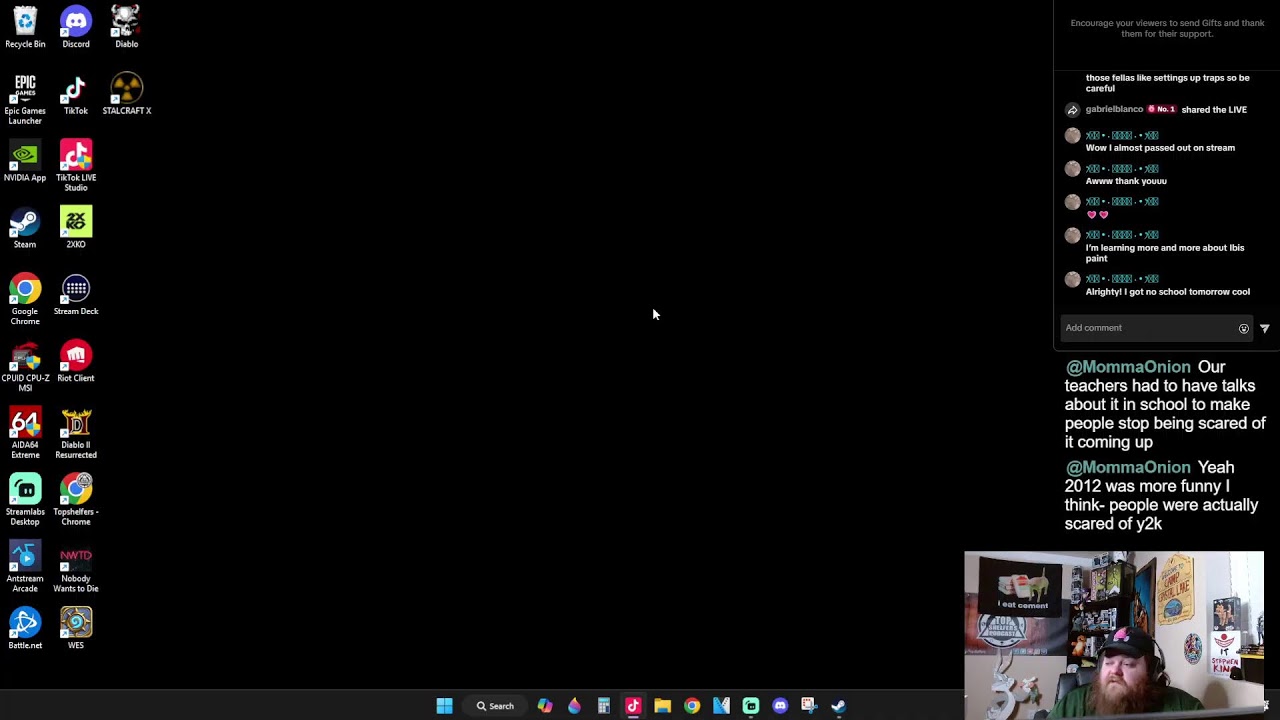Select the 2XKO desktop icon
The width and height of the screenshot is (1280, 720).
76,228
